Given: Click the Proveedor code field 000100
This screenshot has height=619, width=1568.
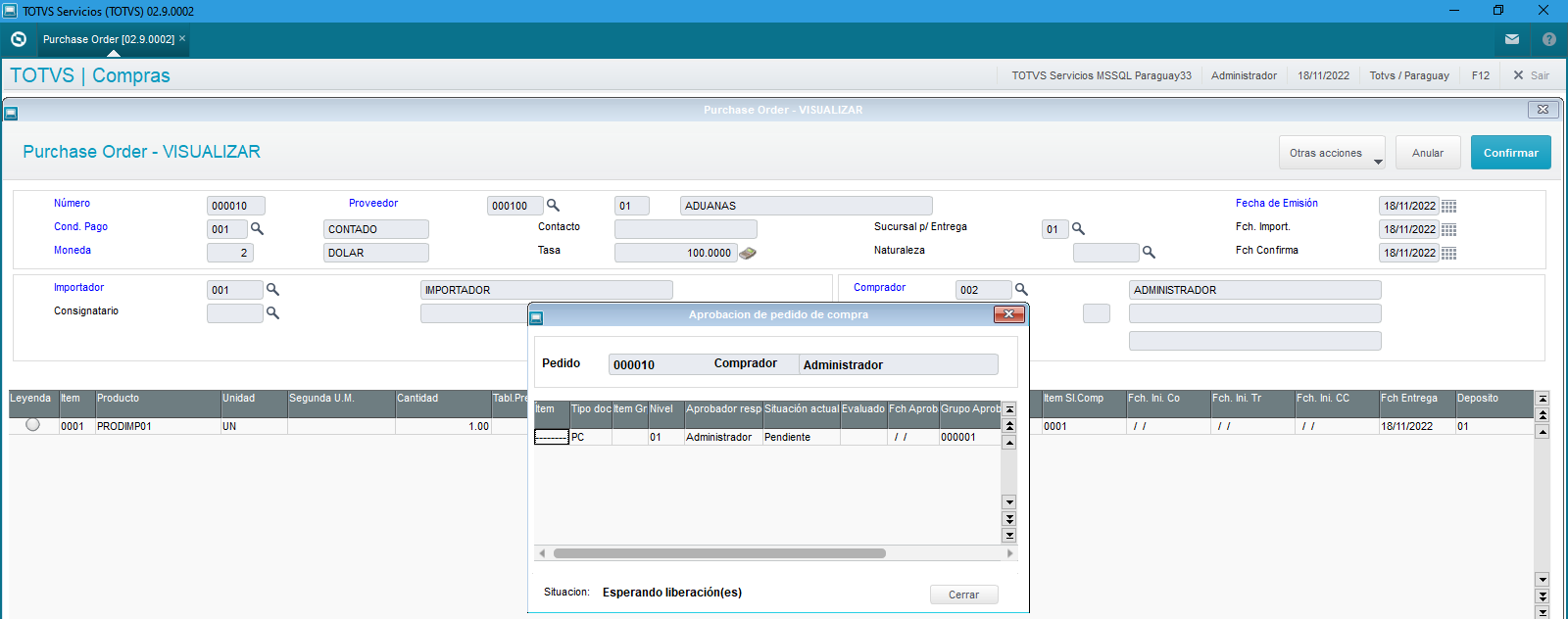Looking at the screenshot, I should [x=514, y=206].
